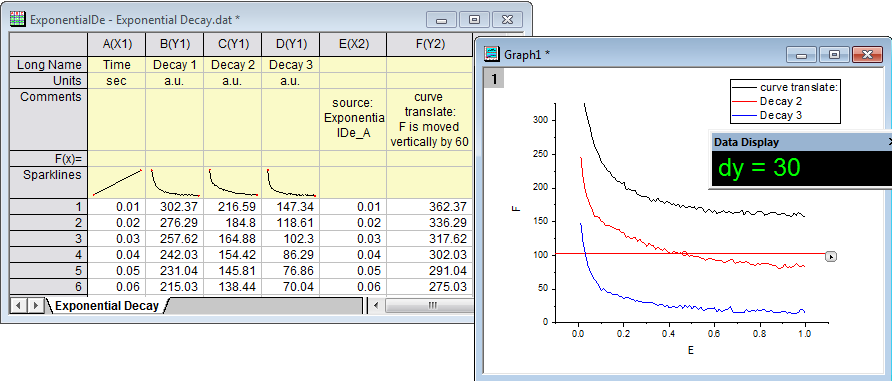Select row header 6
The height and width of the screenshot is (381, 892).
pyautogui.click(x=49, y=286)
